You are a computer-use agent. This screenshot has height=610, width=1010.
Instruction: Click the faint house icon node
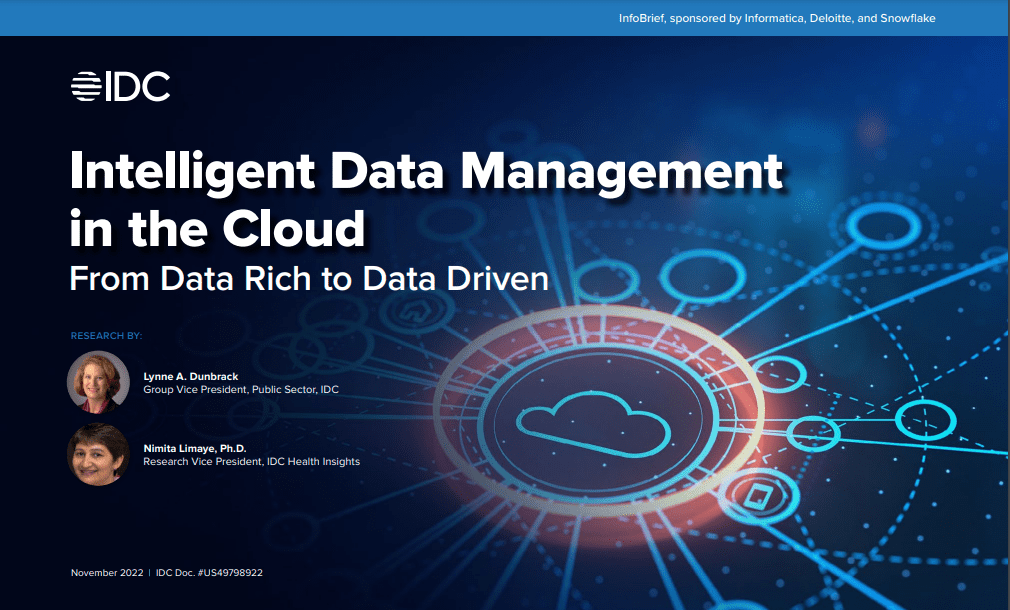pyautogui.click(x=411, y=315)
